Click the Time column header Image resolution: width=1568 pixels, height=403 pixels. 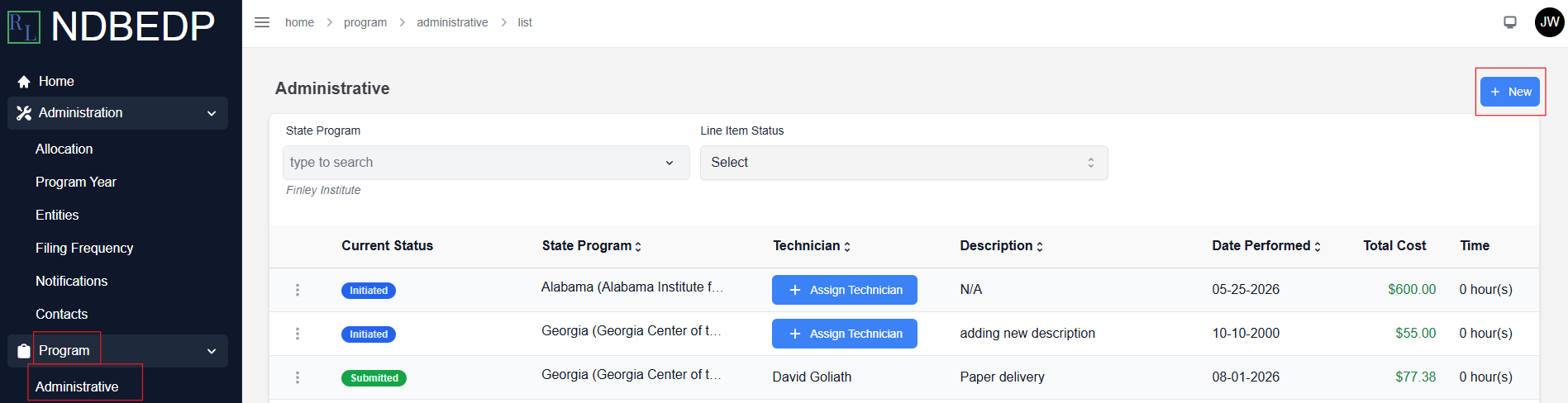coord(1475,246)
